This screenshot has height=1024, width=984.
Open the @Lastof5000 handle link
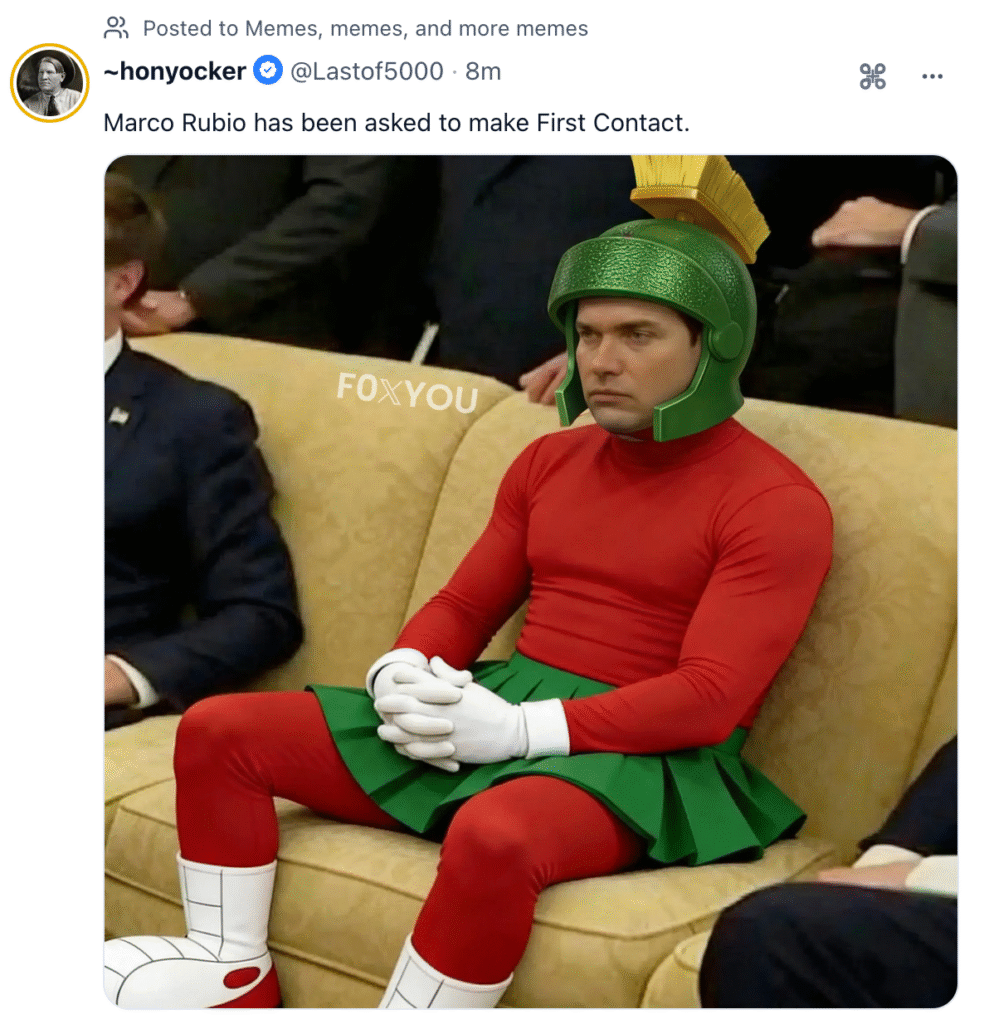click(366, 71)
